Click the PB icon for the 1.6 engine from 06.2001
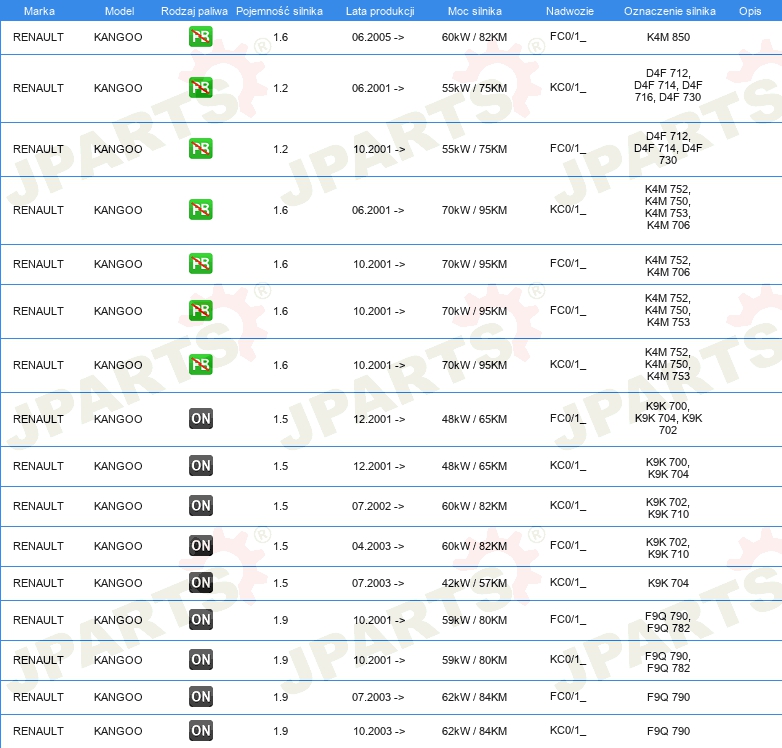Viewport: 782px width, 748px height. [200, 210]
